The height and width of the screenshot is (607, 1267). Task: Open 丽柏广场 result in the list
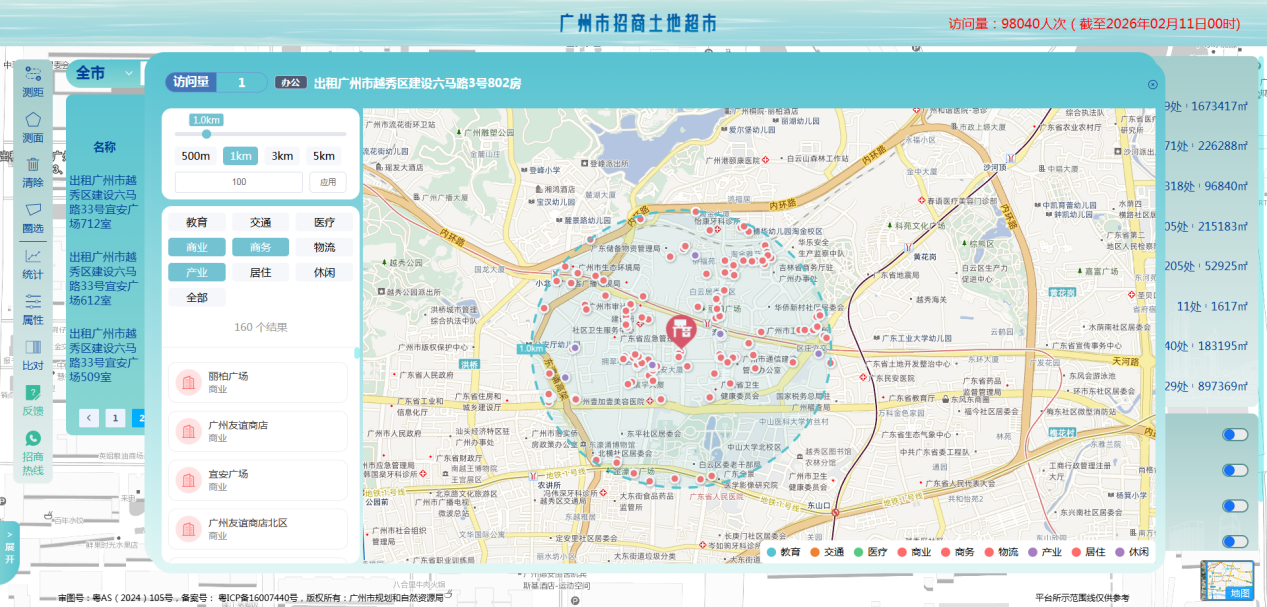point(259,382)
